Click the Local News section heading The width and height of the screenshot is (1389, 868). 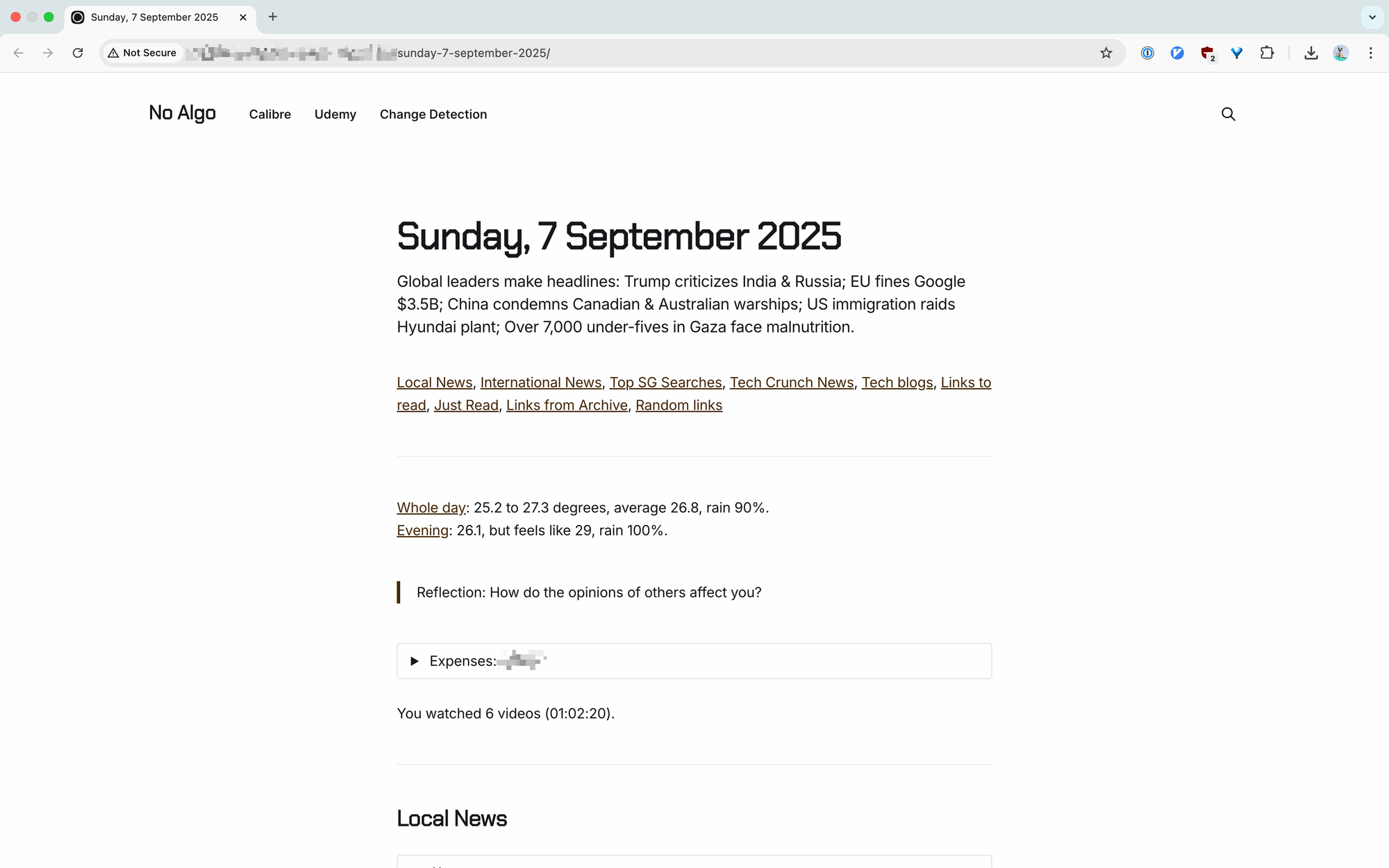click(451, 819)
